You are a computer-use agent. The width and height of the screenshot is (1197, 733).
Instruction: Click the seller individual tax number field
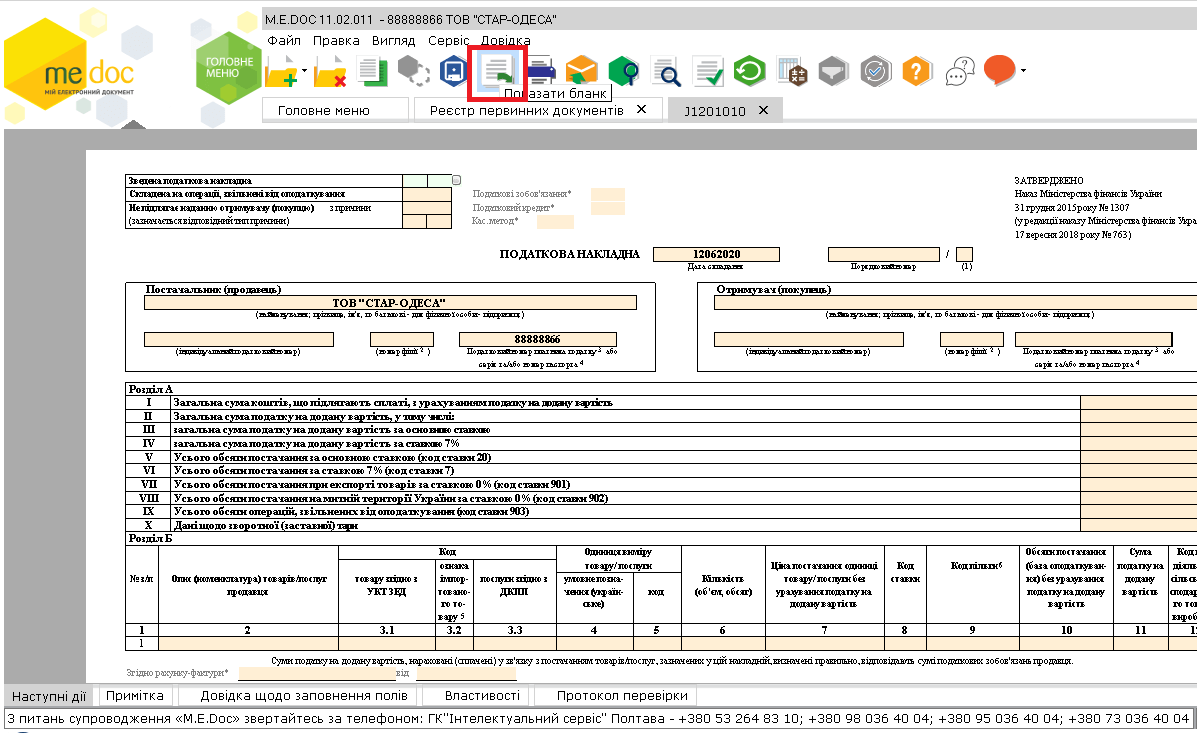pyautogui.click(x=239, y=340)
